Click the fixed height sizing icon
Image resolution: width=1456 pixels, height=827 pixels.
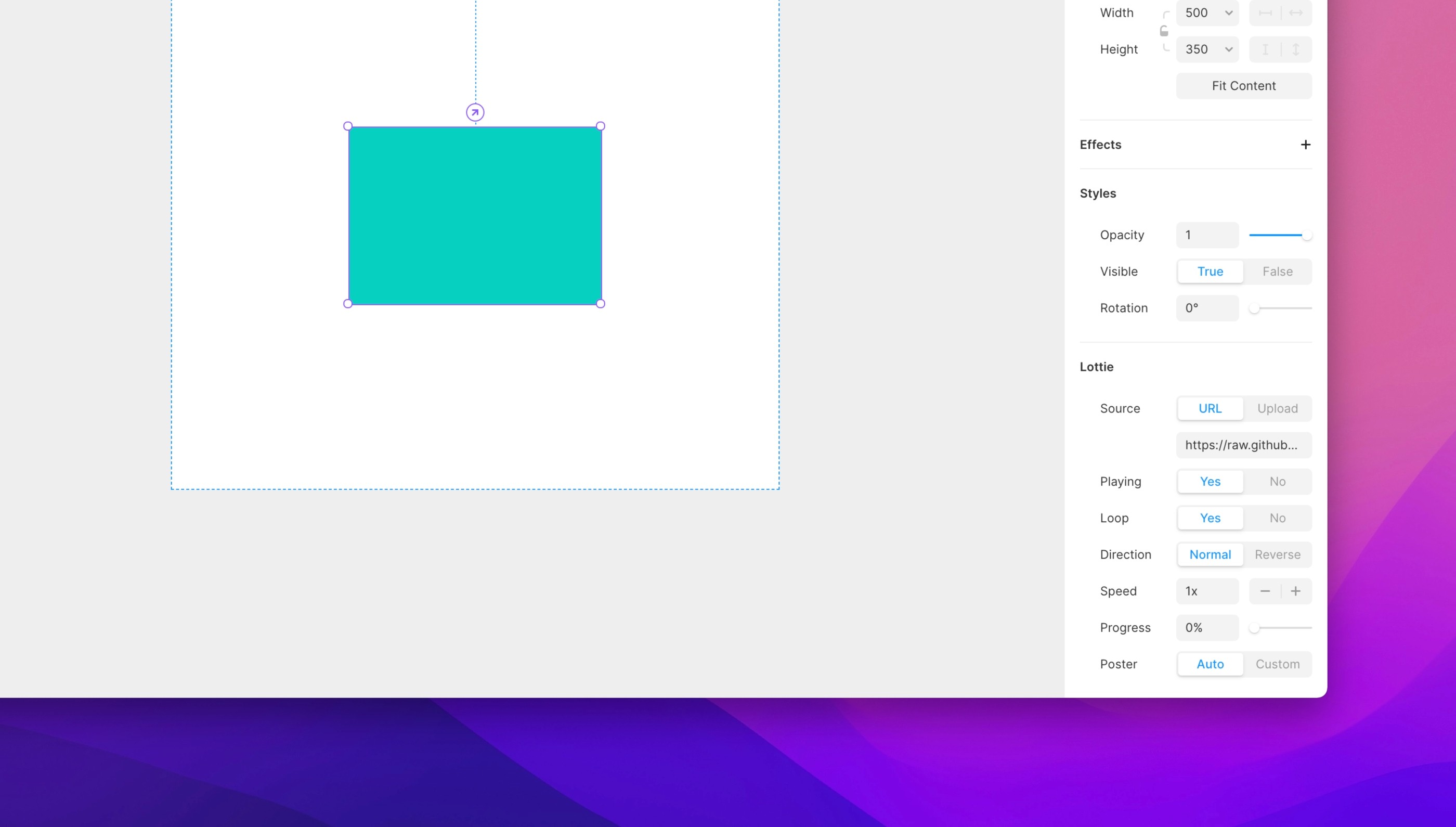[1265, 49]
